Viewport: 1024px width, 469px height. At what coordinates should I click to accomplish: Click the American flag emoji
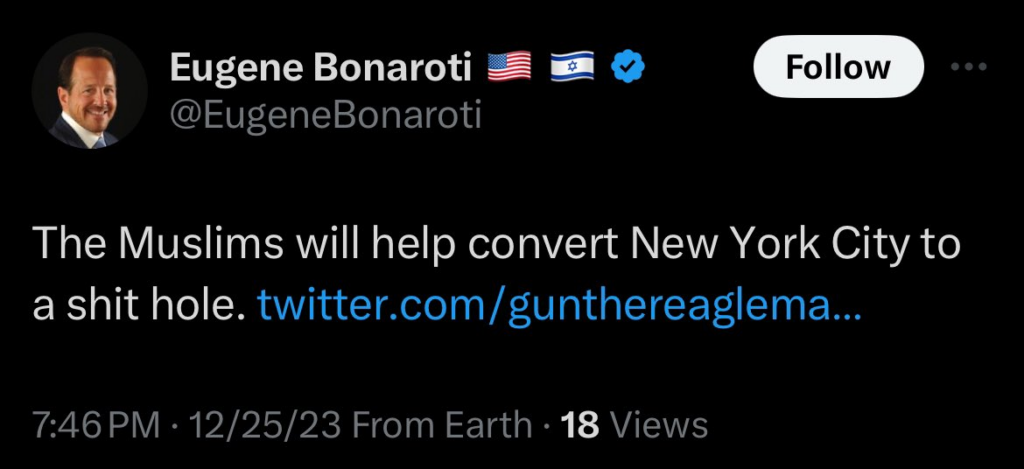coord(510,67)
